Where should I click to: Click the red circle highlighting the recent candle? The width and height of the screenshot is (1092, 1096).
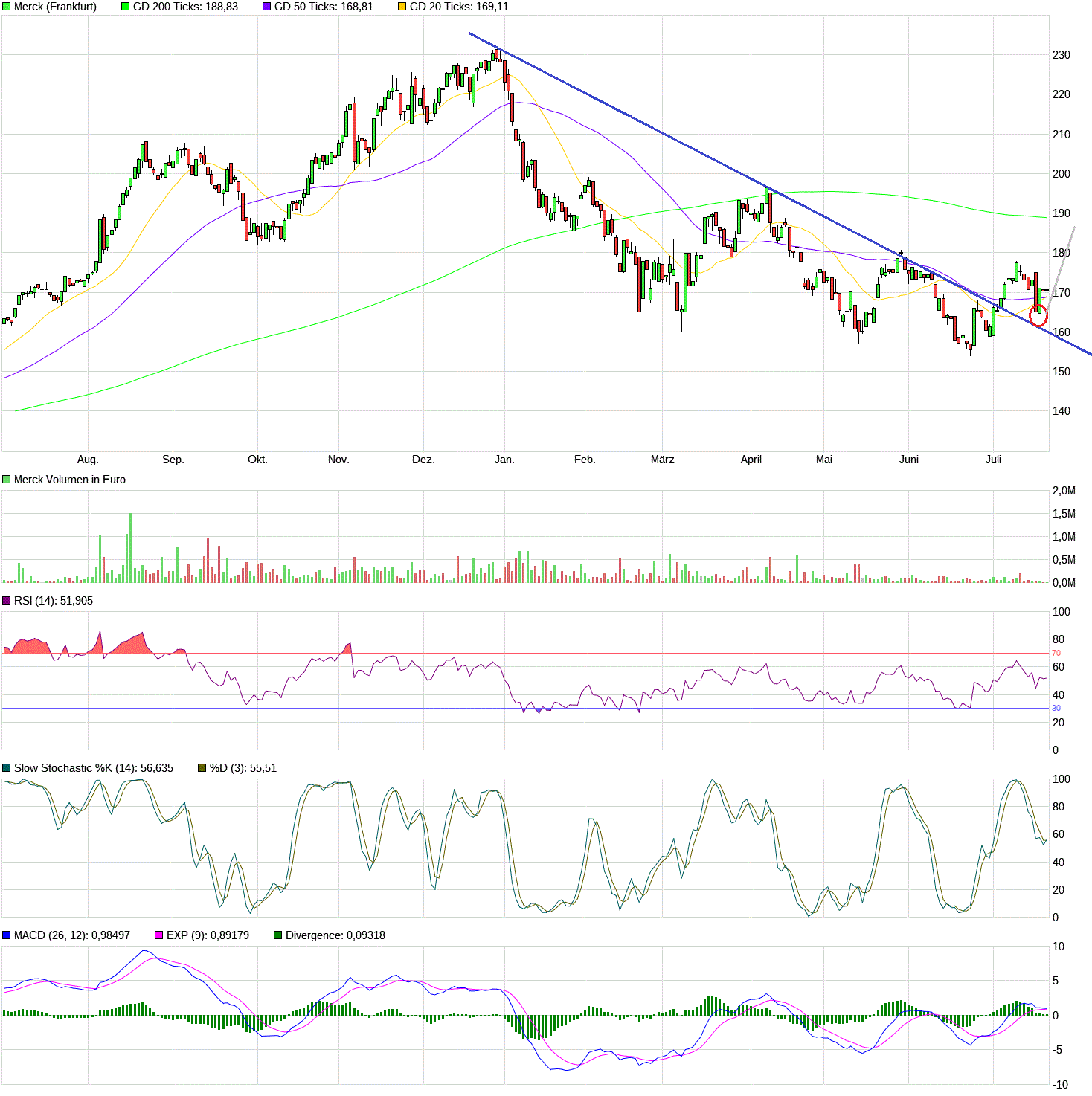tap(1037, 317)
